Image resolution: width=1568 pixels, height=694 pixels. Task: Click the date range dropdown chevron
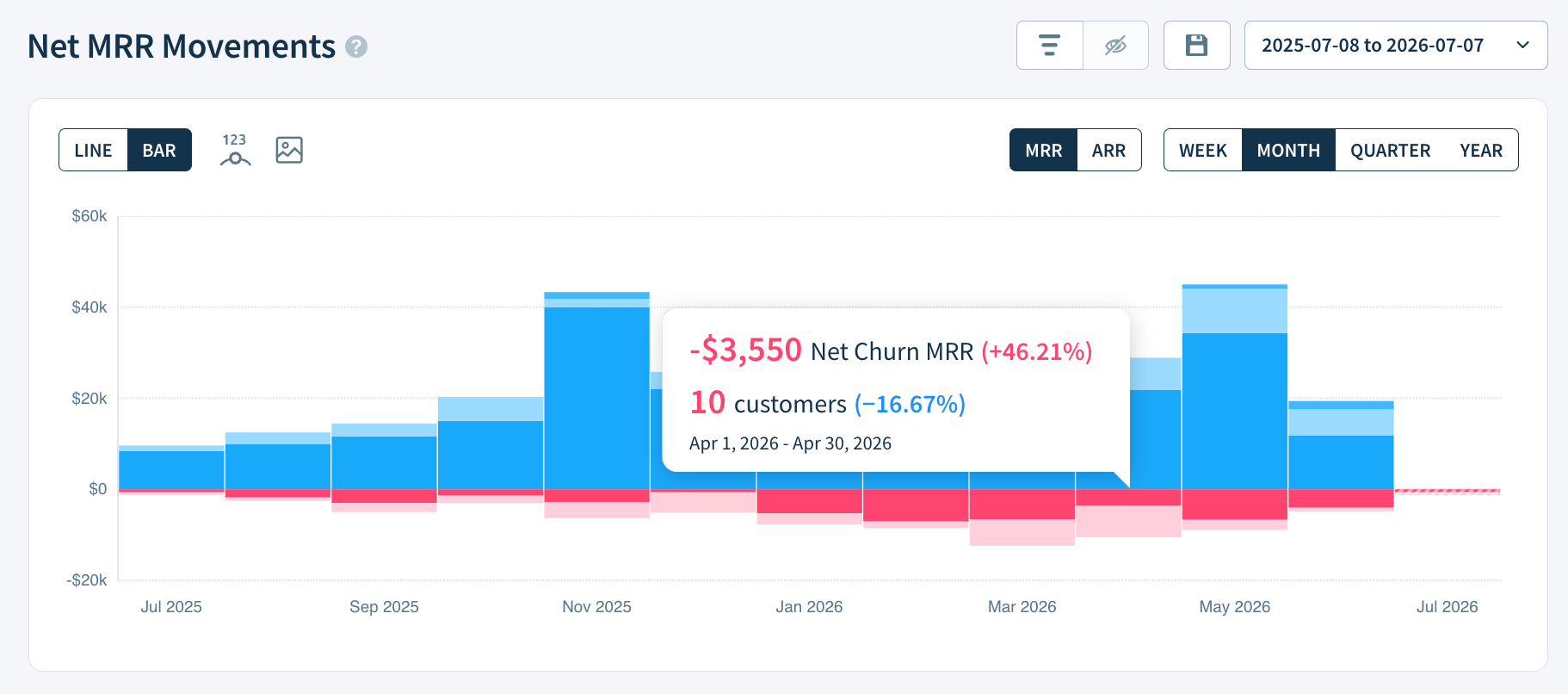[1522, 45]
